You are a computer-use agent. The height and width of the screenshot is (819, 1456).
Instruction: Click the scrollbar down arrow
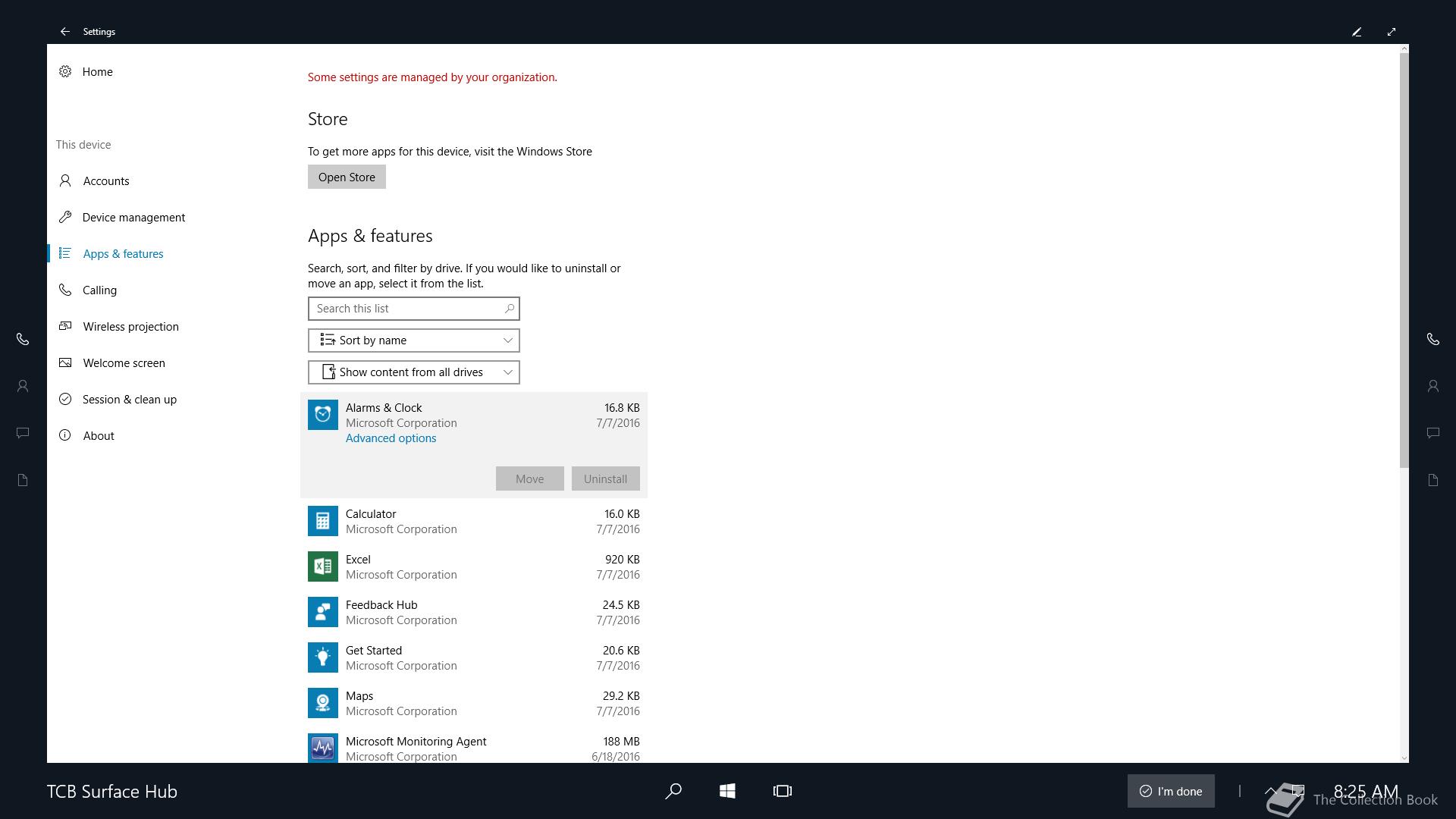click(x=1404, y=758)
